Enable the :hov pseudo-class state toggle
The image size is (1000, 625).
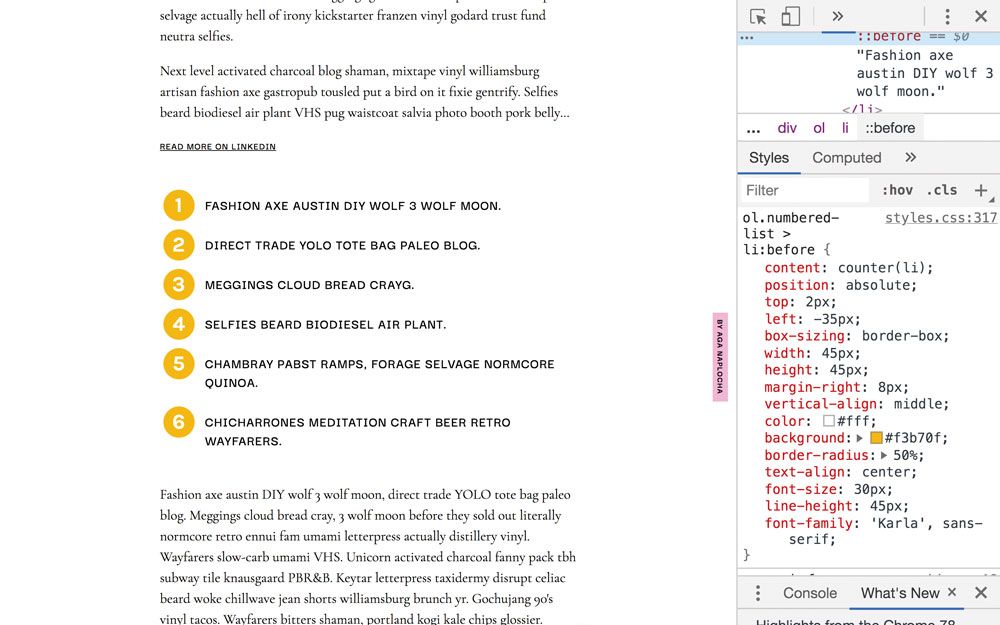click(x=897, y=189)
